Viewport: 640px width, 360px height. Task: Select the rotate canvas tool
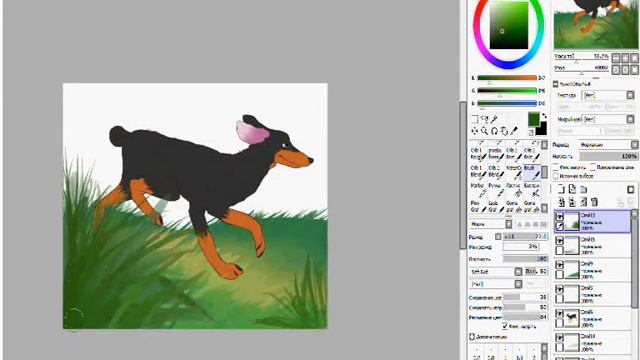(x=494, y=131)
